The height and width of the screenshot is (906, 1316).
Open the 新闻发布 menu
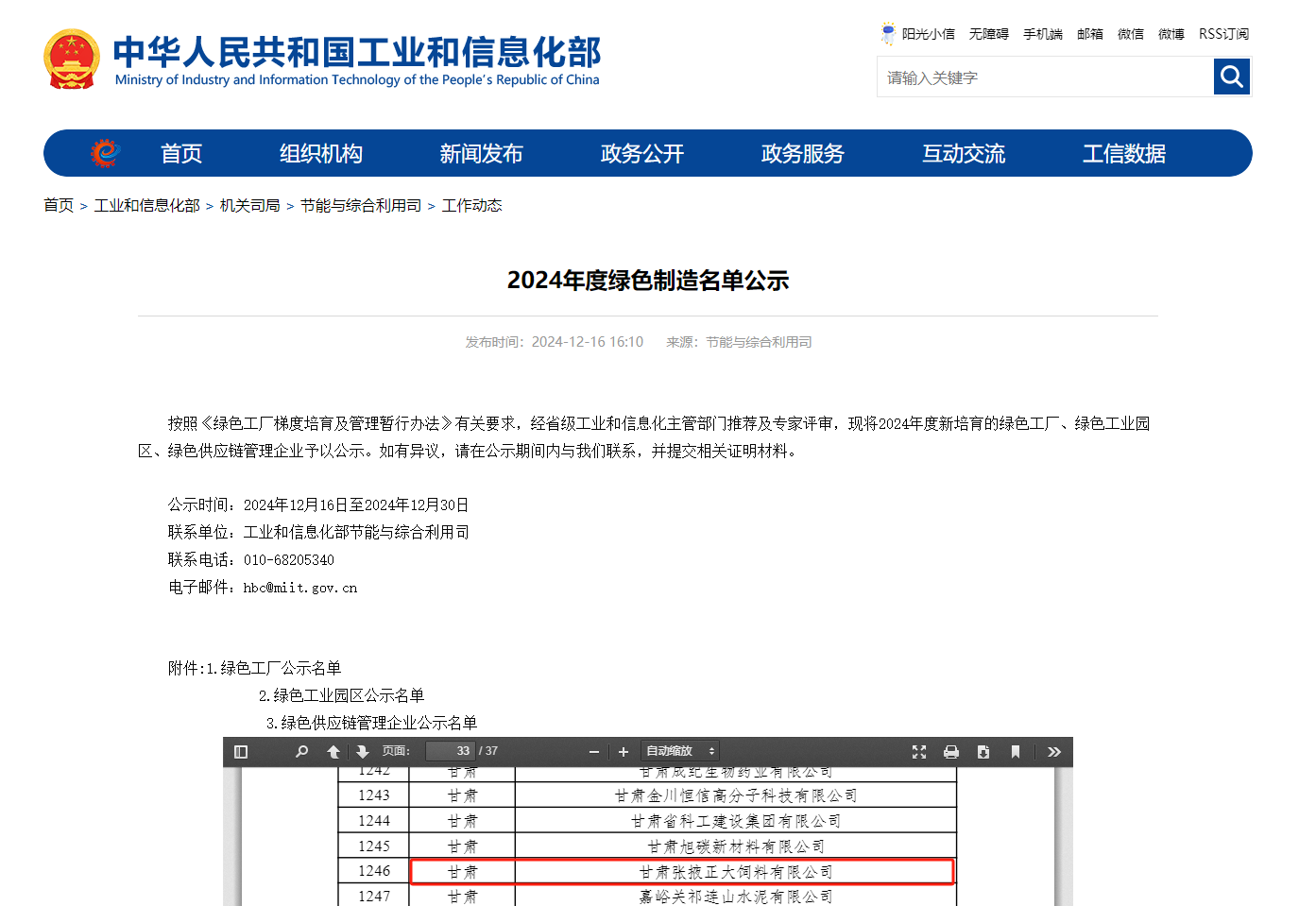pos(481,153)
